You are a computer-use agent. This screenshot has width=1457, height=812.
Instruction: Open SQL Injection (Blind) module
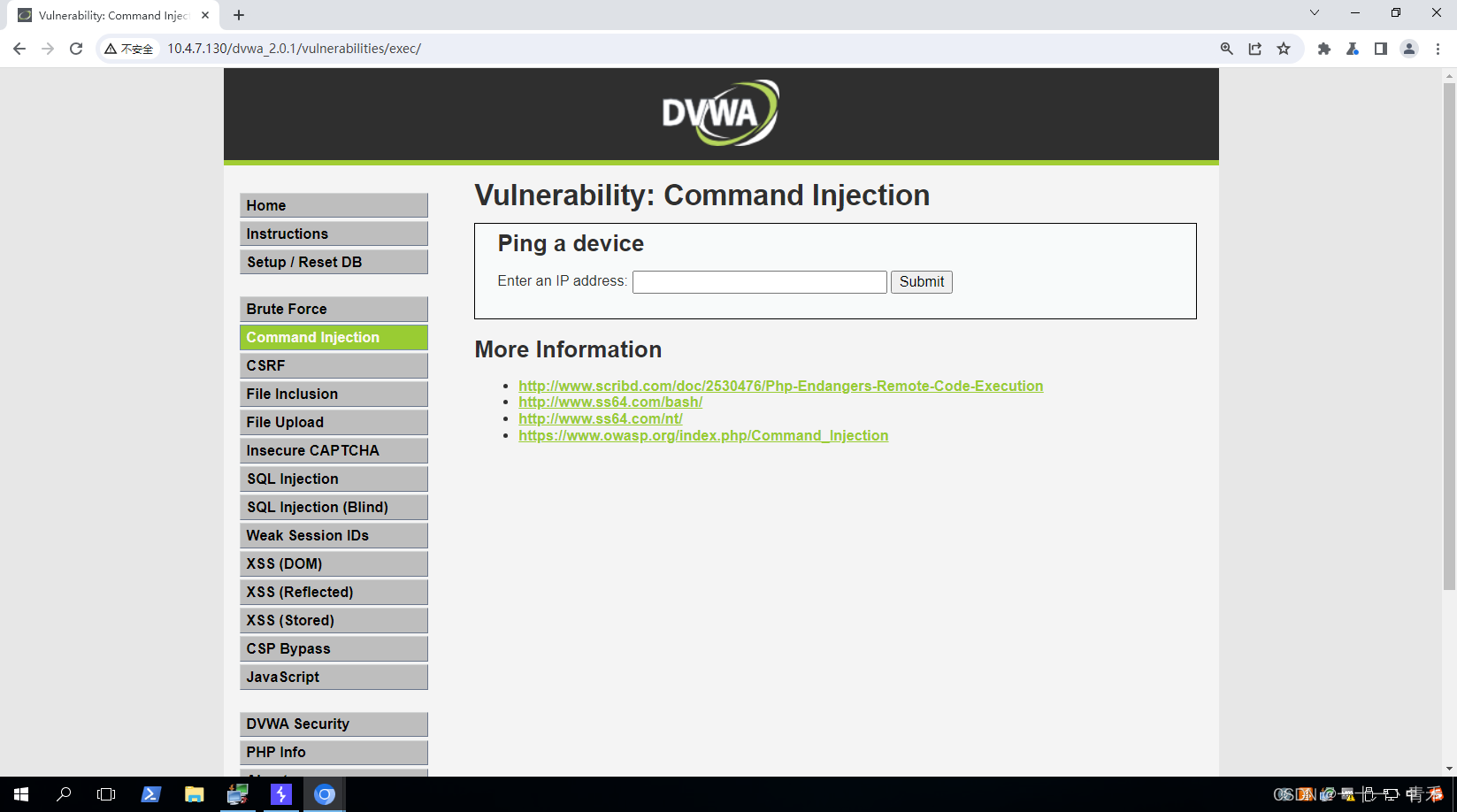click(x=334, y=507)
